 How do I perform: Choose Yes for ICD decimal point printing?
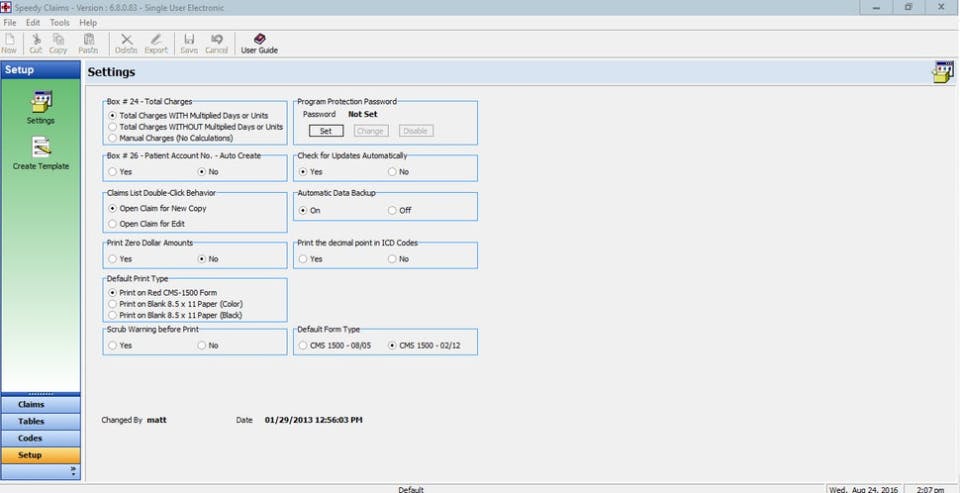point(302,259)
